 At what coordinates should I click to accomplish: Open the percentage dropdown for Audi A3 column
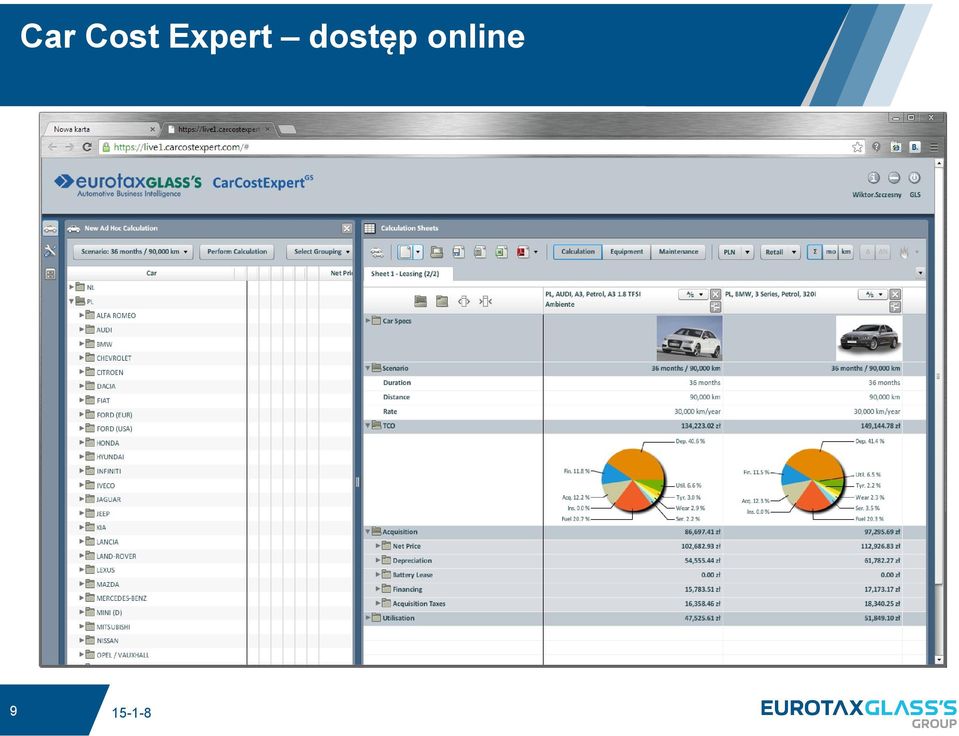tap(693, 294)
